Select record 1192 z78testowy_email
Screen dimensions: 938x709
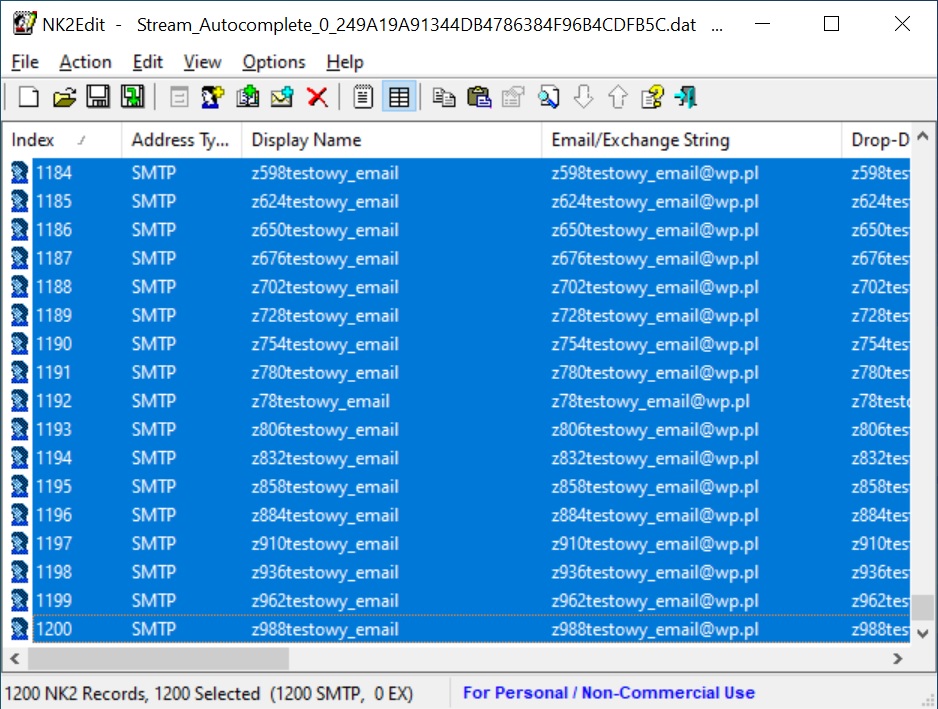pos(320,401)
